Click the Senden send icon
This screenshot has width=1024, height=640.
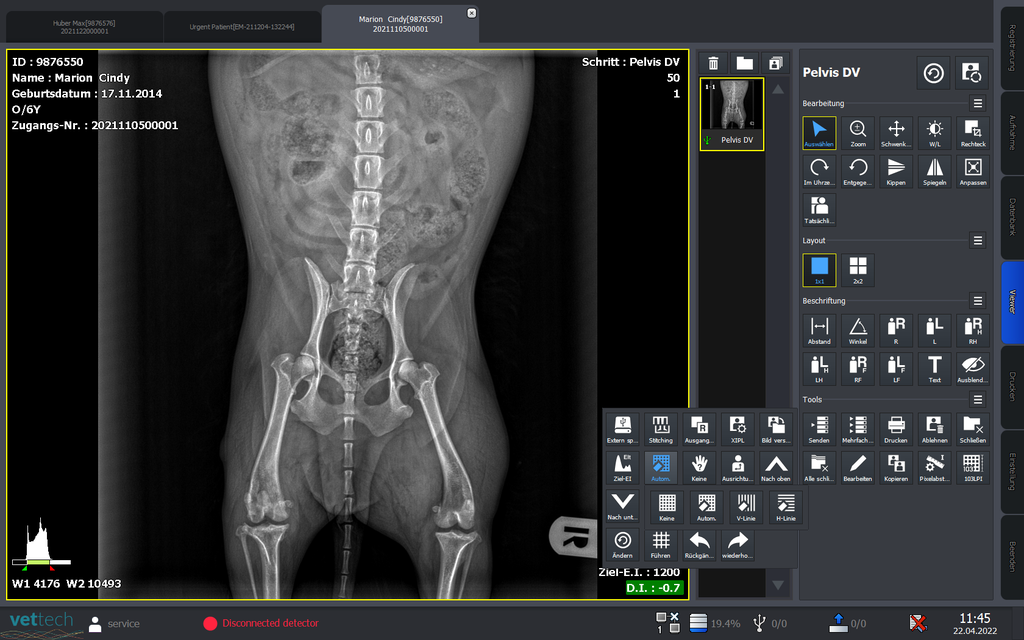(x=819, y=429)
